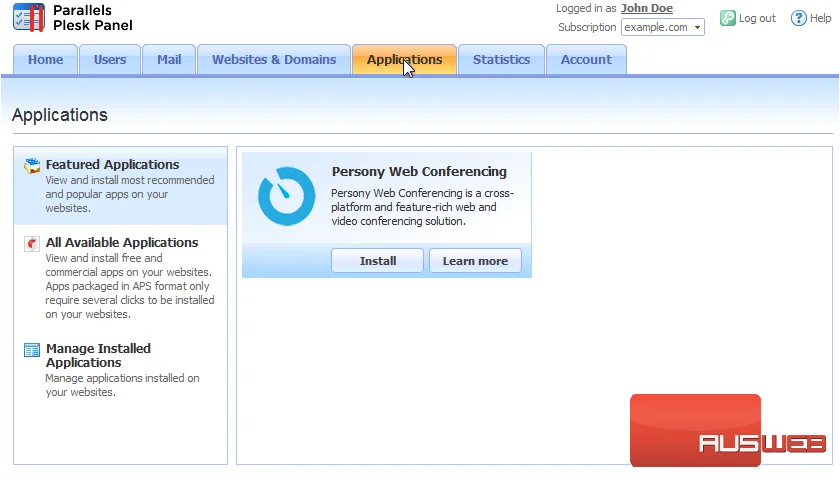Click the Manage Installed Applications list icon

(32, 350)
